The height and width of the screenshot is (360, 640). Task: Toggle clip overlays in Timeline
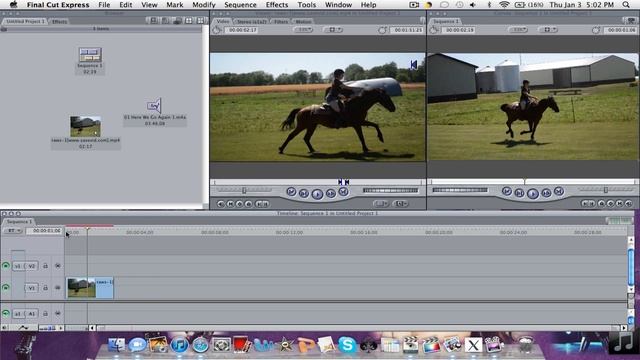pyautogui.click(x=23, y=327)
